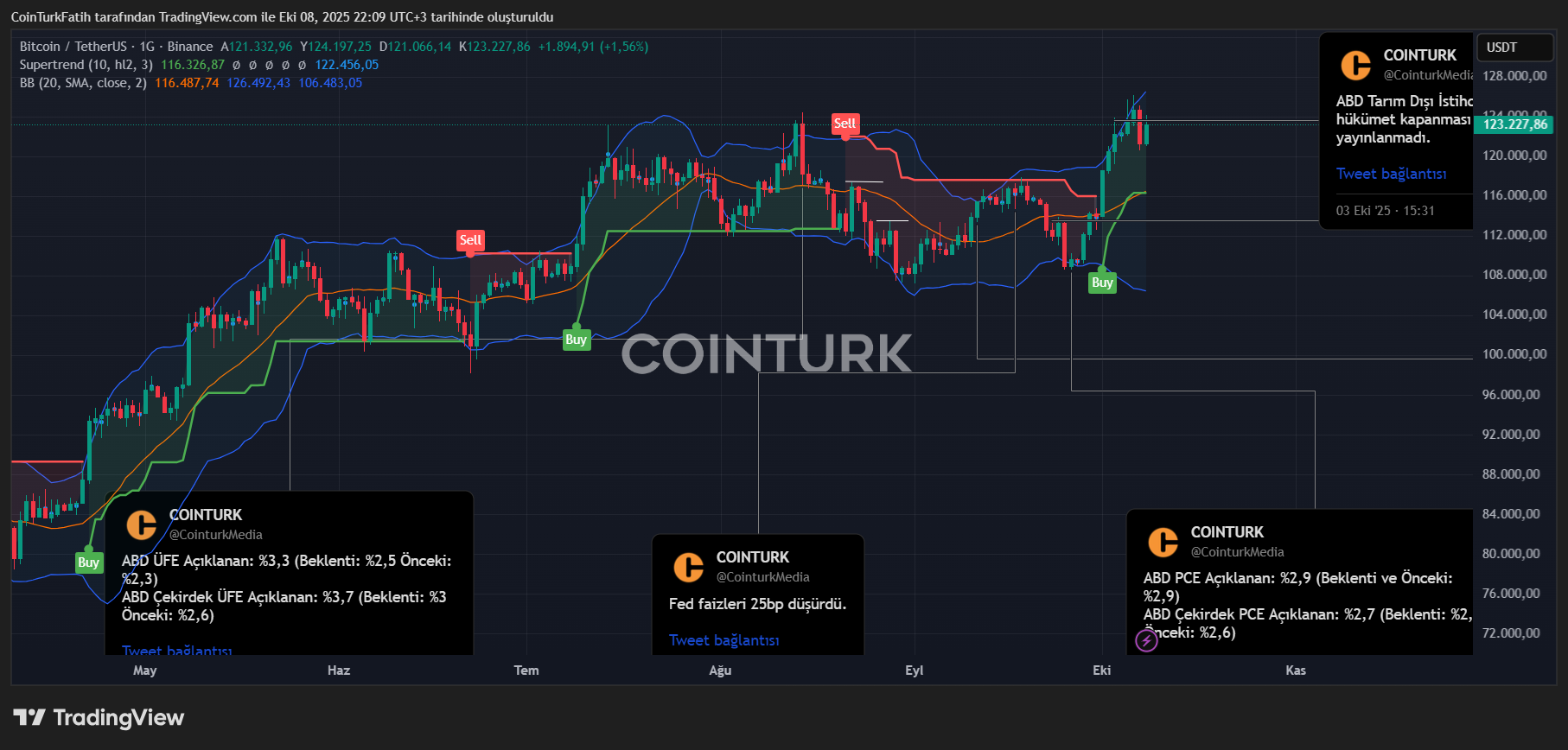The width and height of the screenshot is (1568, 750).
Task: Click the current price tag 123.227,86
Action: [1514, 124]
